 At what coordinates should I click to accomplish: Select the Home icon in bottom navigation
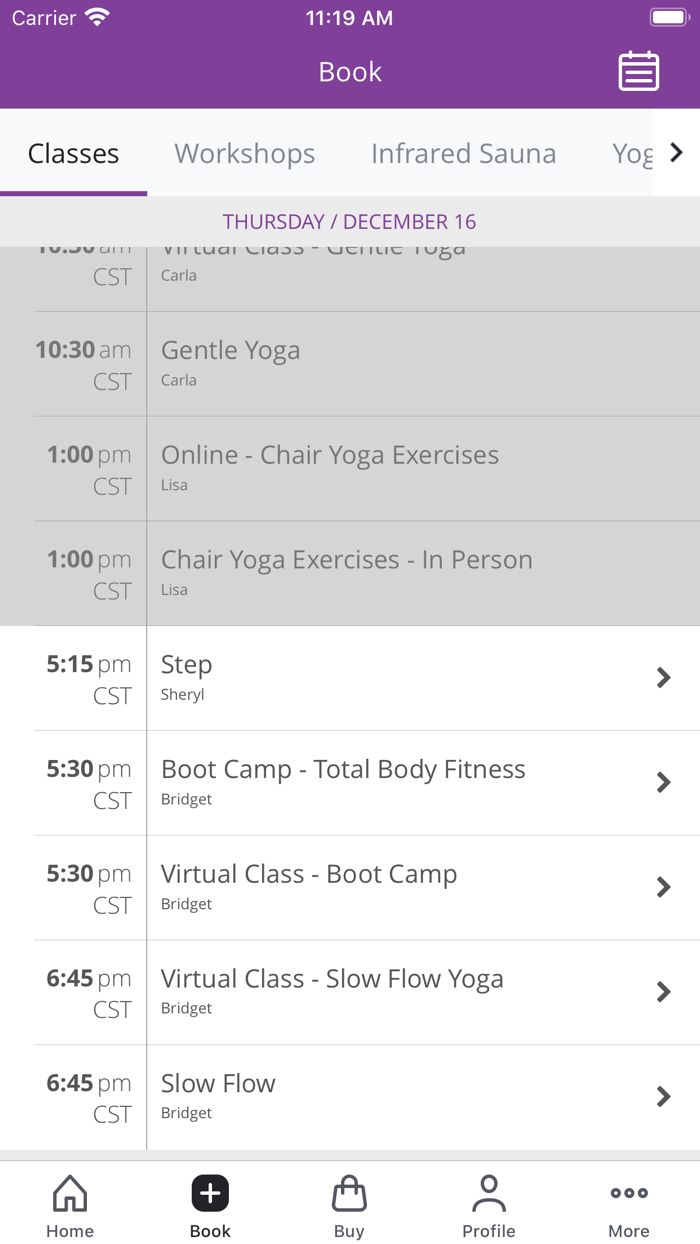[69, 1193]
